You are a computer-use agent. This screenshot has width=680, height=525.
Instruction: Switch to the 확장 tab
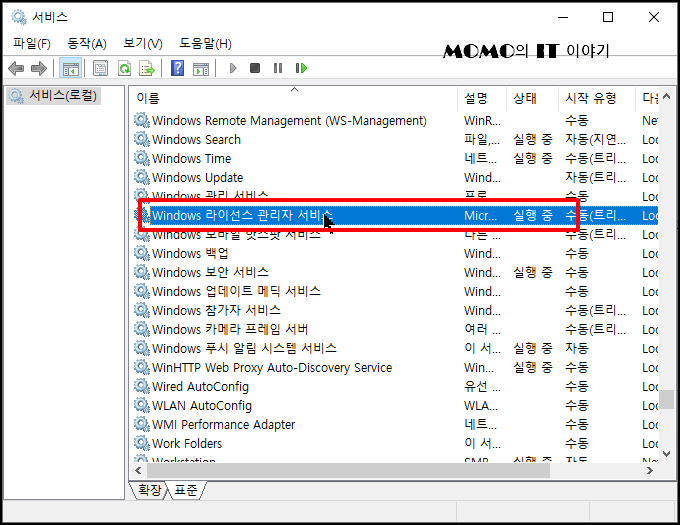[149, 490]
